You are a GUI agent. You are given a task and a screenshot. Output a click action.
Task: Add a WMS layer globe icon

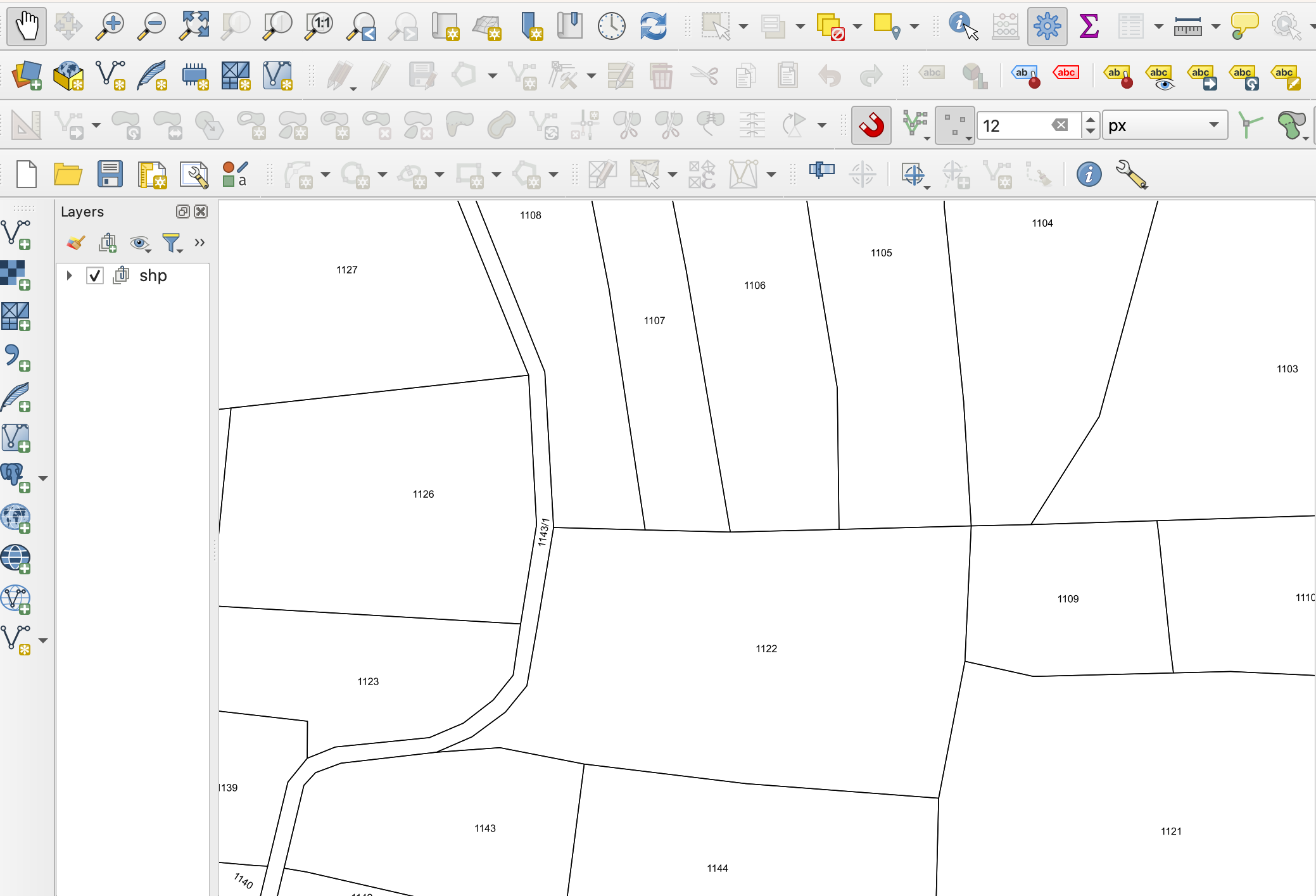coord(16,519)
